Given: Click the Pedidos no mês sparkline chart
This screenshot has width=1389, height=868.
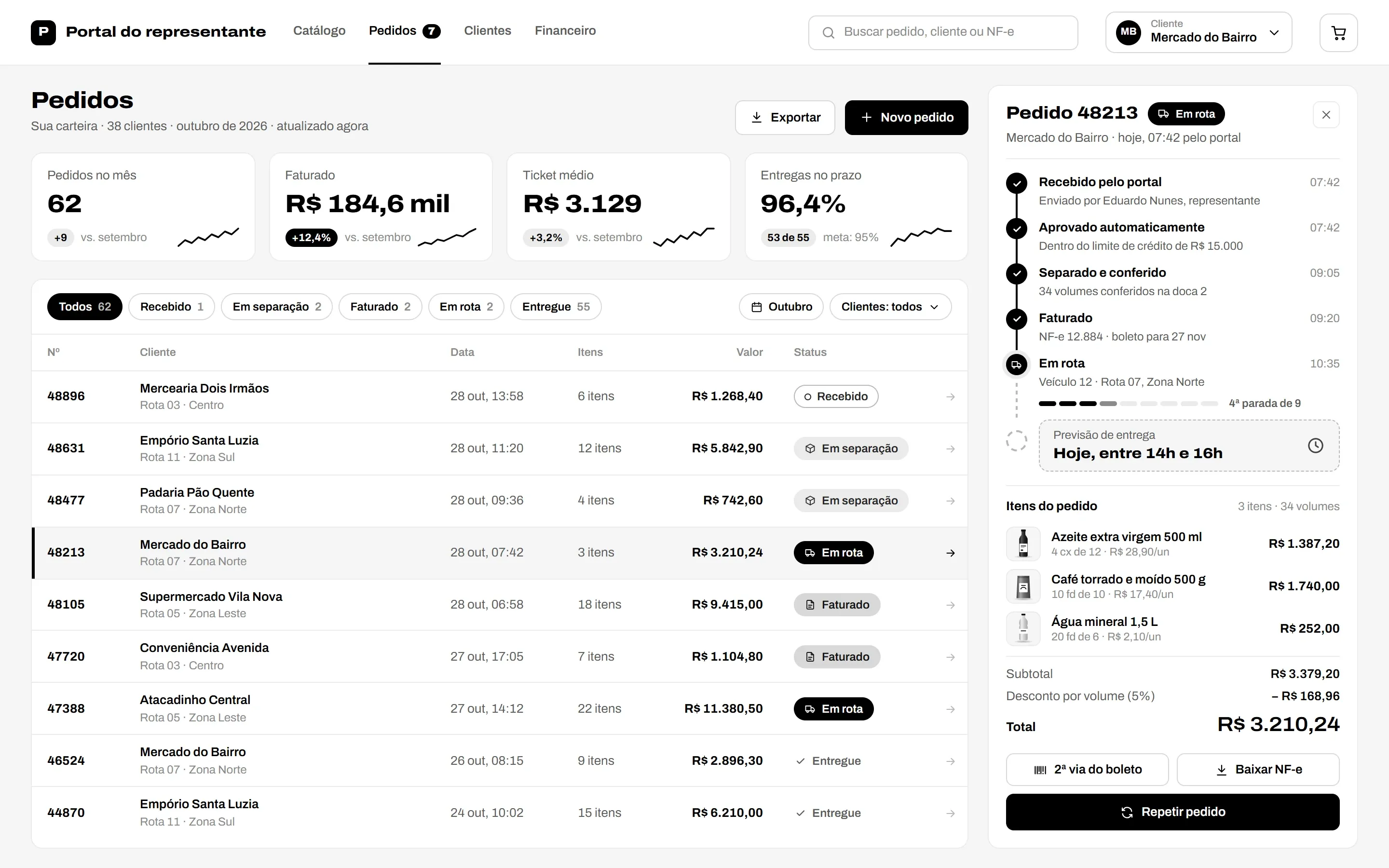Looking at the screenshot, I should 208,237.
